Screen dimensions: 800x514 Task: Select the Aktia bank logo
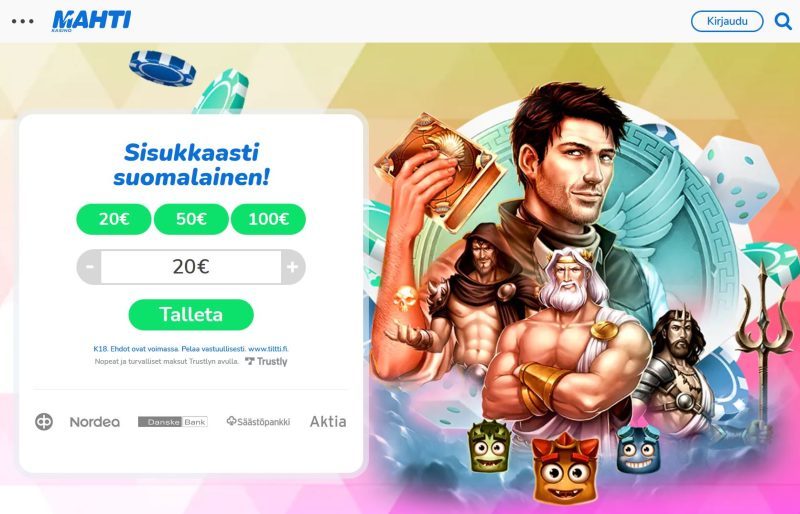coord(328,422)
